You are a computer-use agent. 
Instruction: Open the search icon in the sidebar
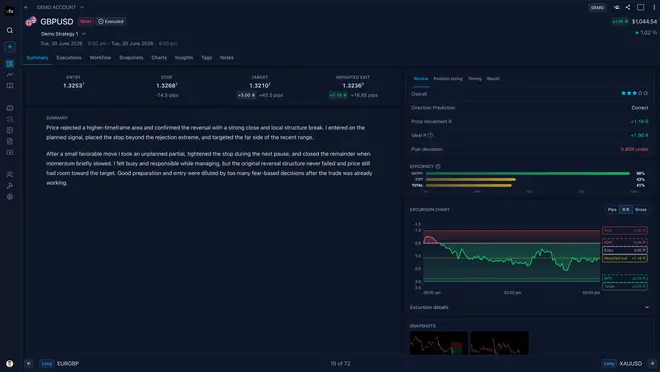click(10, 30)
